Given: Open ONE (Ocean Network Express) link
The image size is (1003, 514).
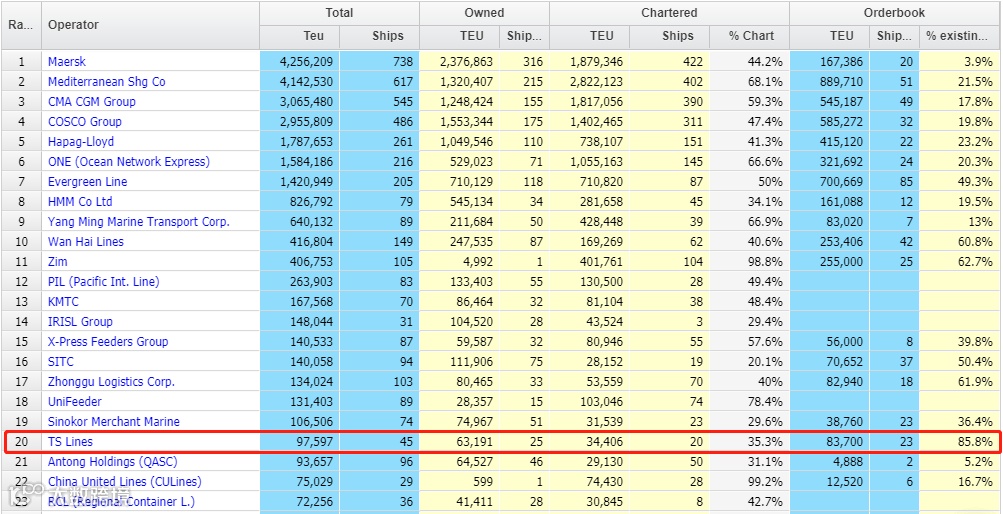Looking at the screenshot, I should (129, 162).
